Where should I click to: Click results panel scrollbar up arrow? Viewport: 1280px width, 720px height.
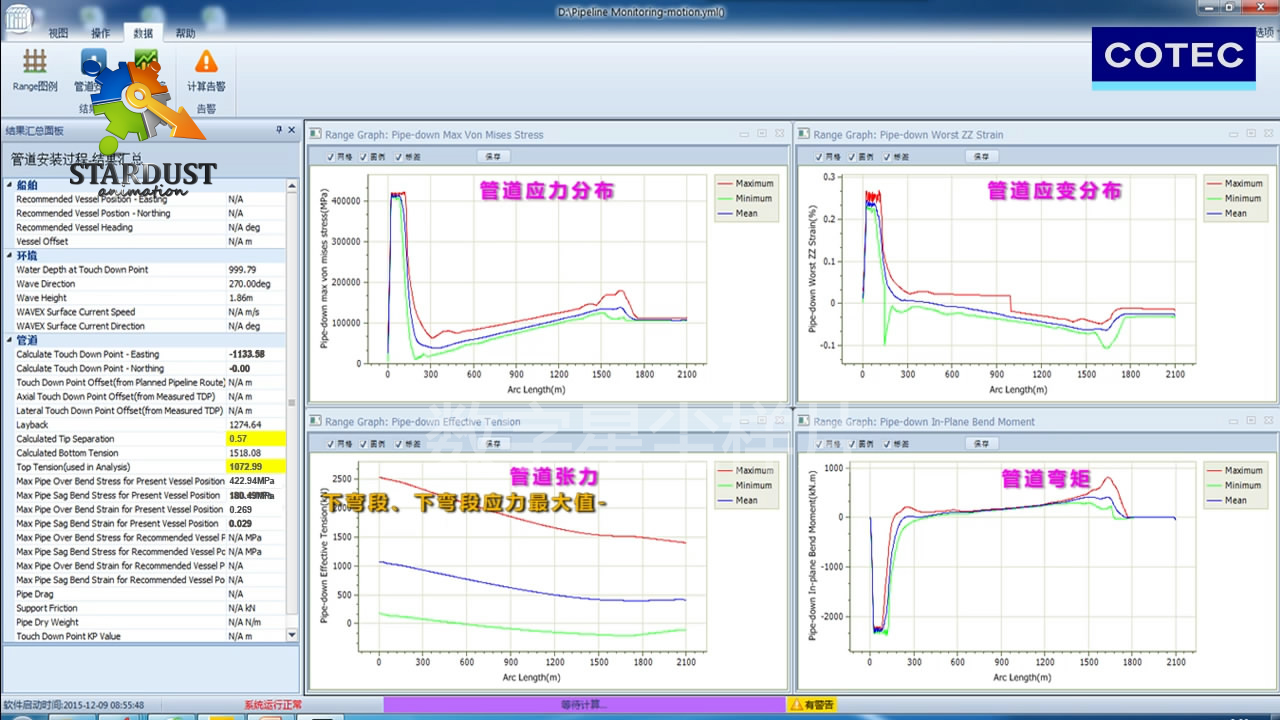pyautogui.click(x=292, y=185)
